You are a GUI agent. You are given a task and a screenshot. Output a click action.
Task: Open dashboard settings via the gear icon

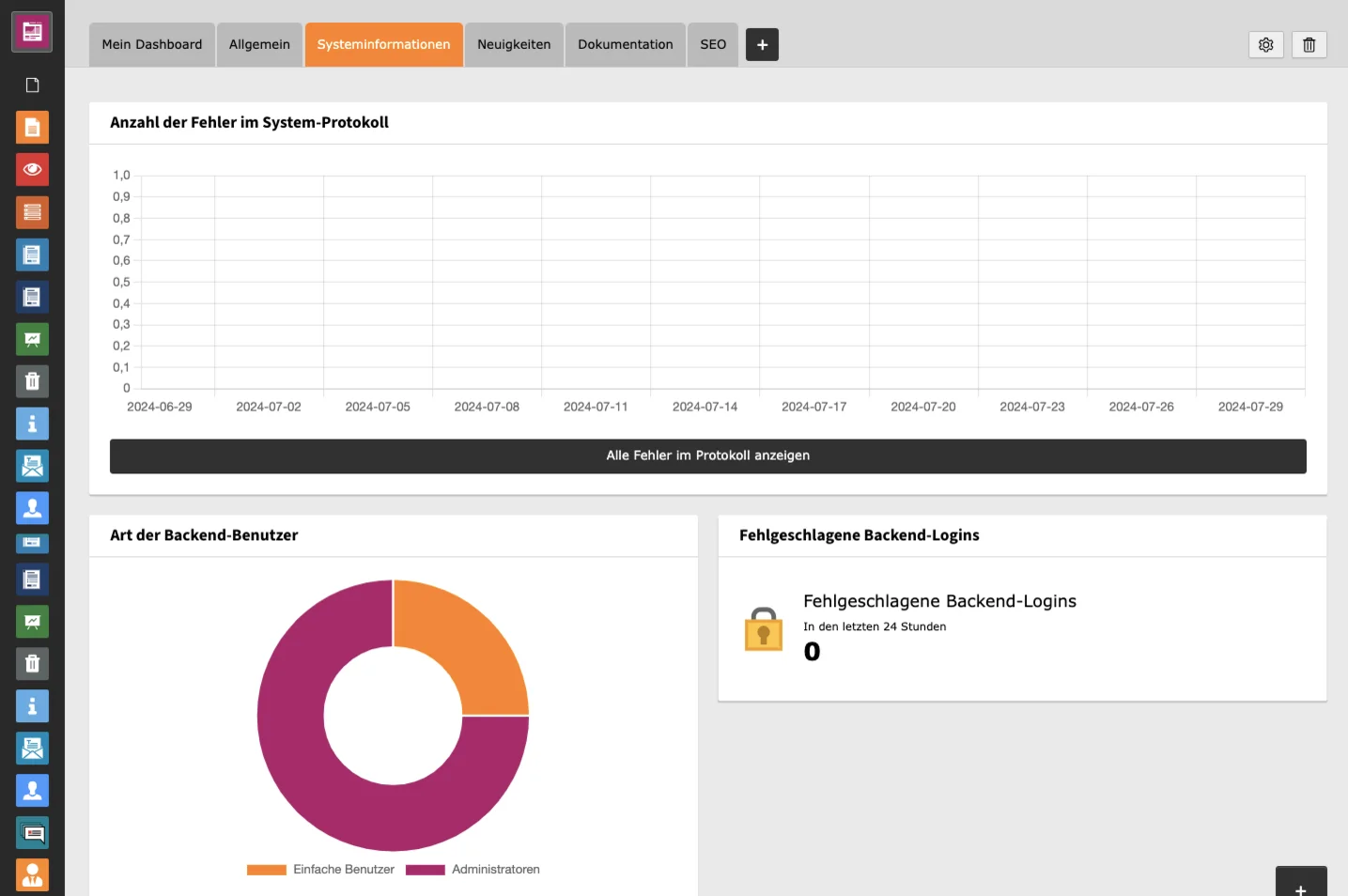coord(1265,44)
